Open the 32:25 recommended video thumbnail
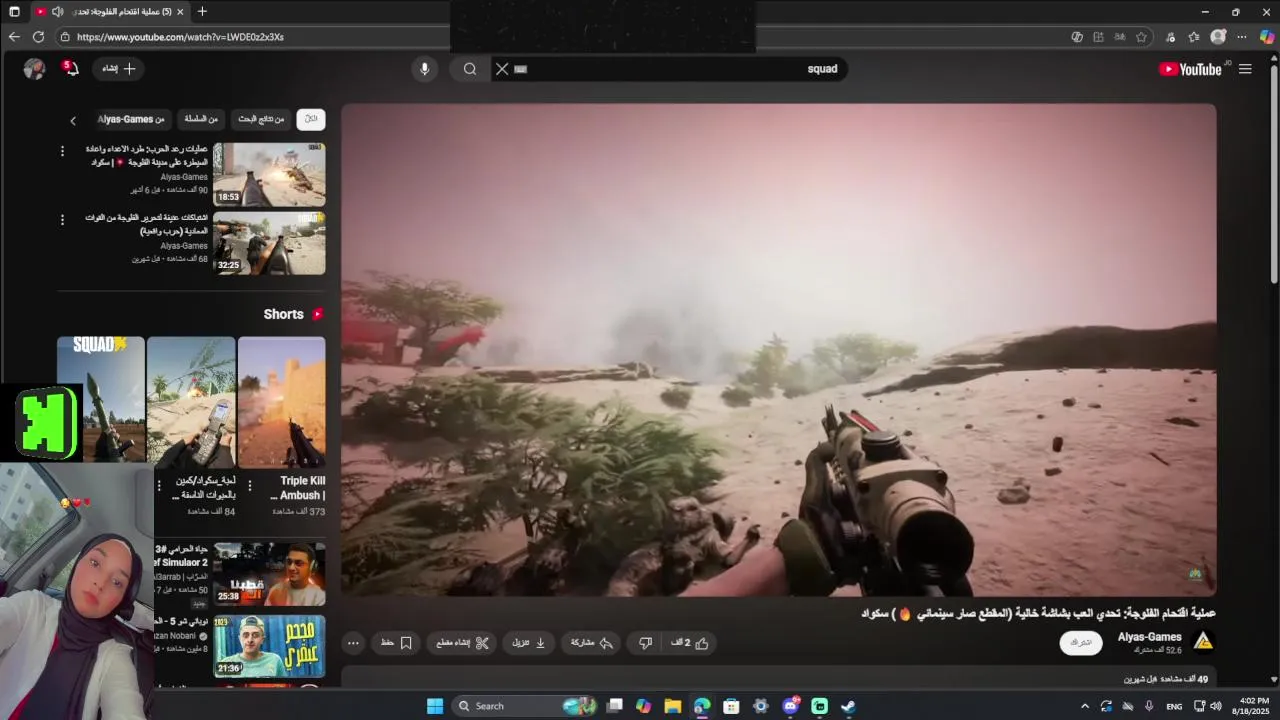The height and width of the screenshot is (720, 1280). pyautogui.click(x=269, y=243)
